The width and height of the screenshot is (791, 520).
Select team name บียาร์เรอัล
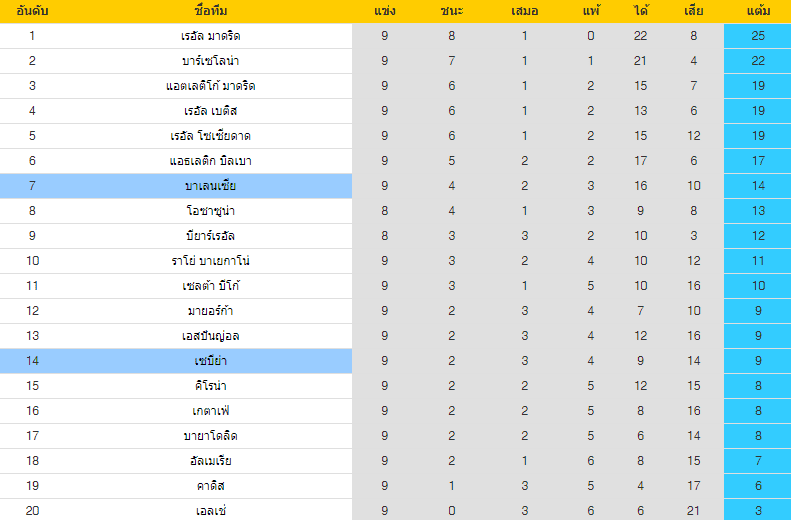coord(211,236)
